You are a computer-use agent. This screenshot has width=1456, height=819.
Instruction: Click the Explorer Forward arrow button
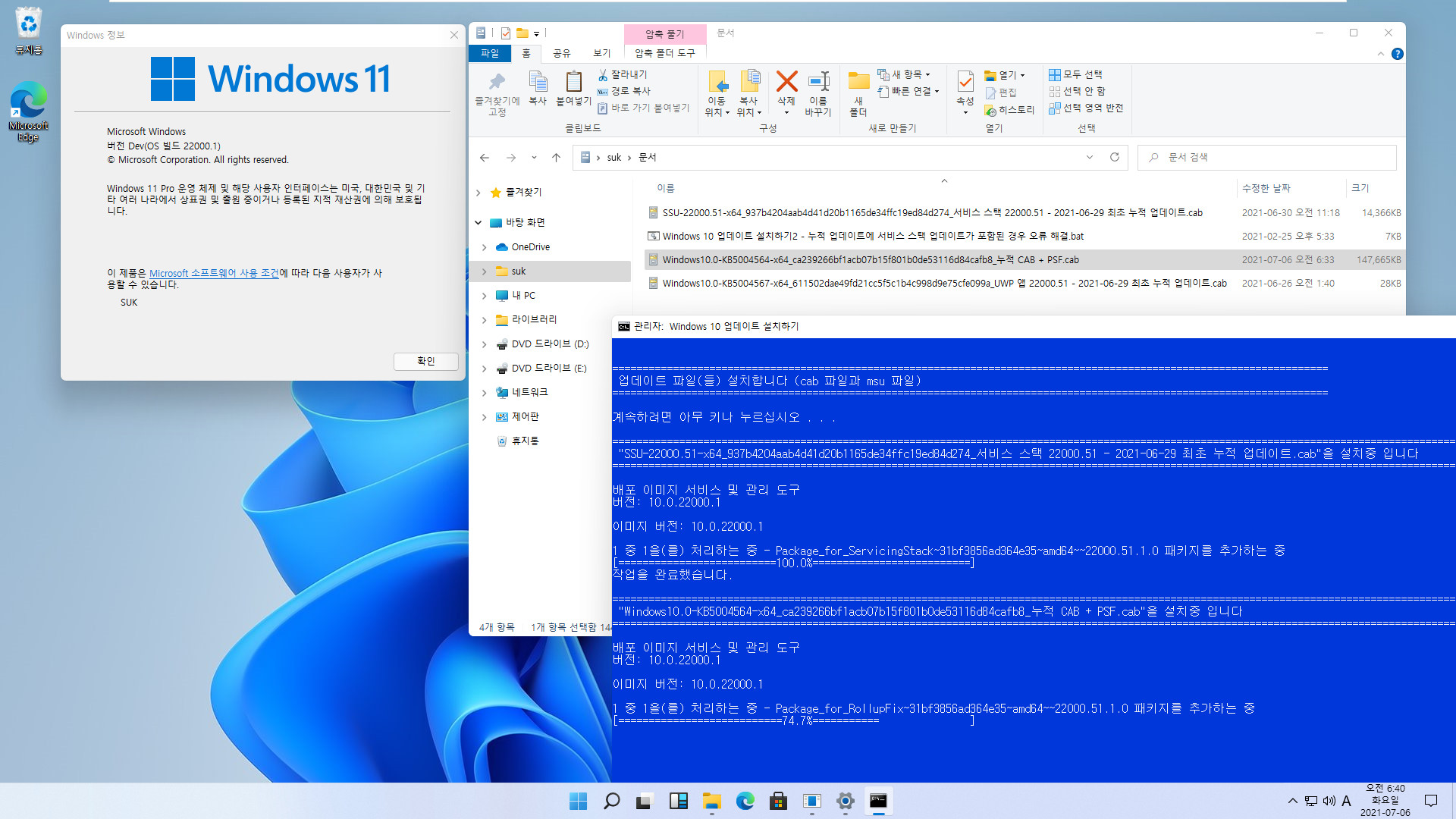point(511,157)
